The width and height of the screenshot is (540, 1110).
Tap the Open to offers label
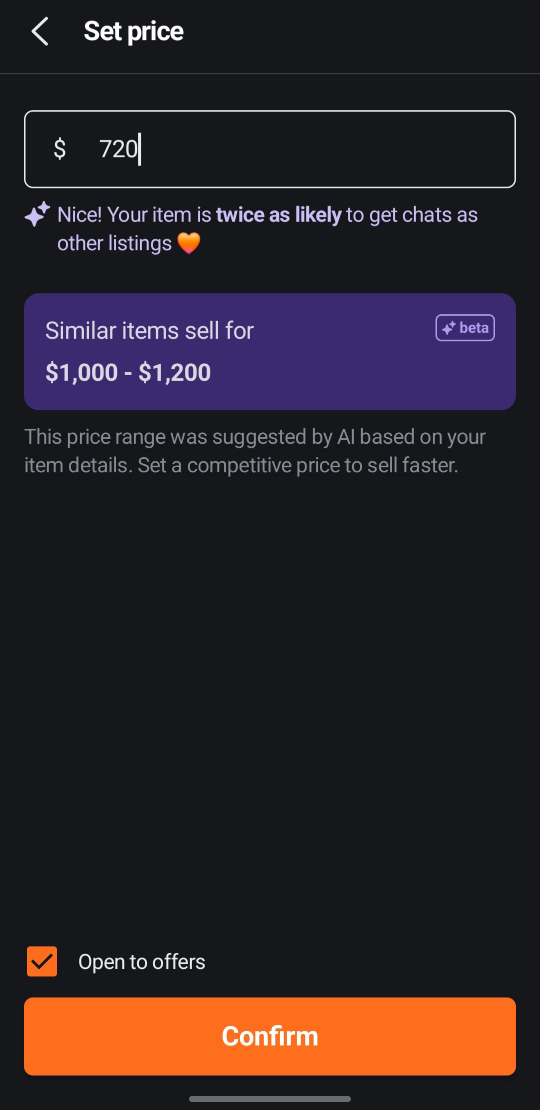(142, 962)
